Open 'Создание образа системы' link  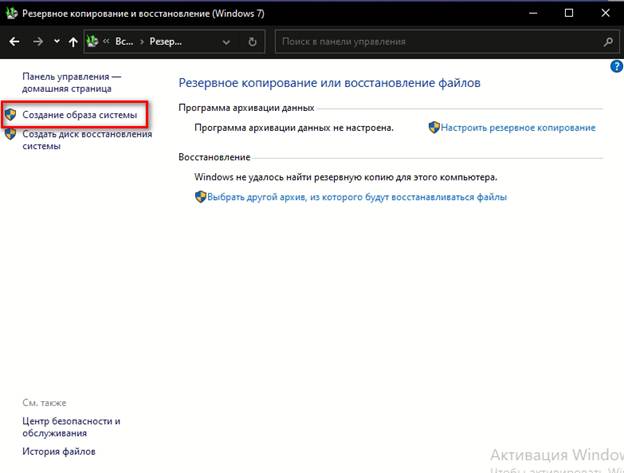pyautogui.click(x=80, y=115)
